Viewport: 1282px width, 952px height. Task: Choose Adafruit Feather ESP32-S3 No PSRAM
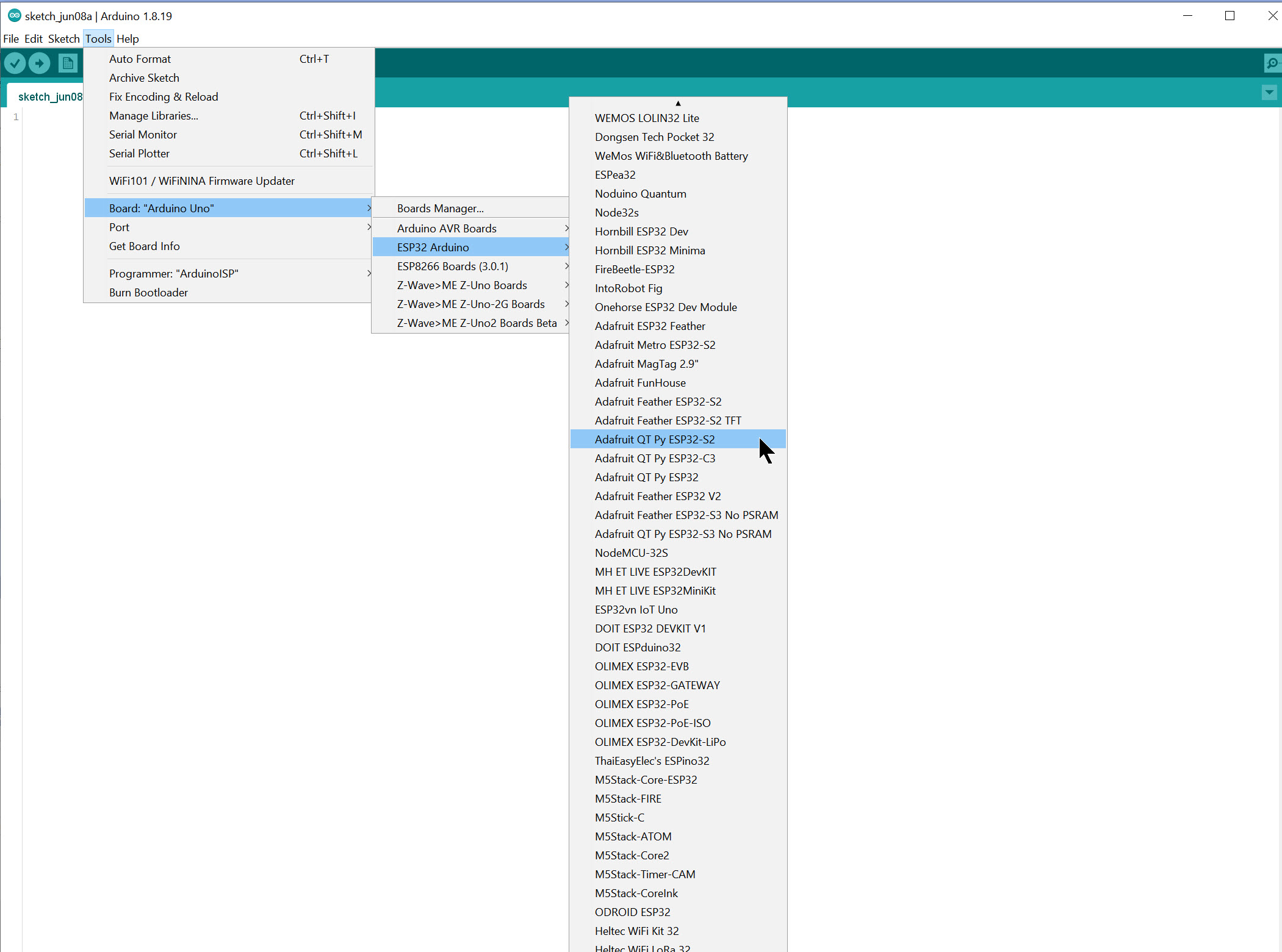point(678,515)
